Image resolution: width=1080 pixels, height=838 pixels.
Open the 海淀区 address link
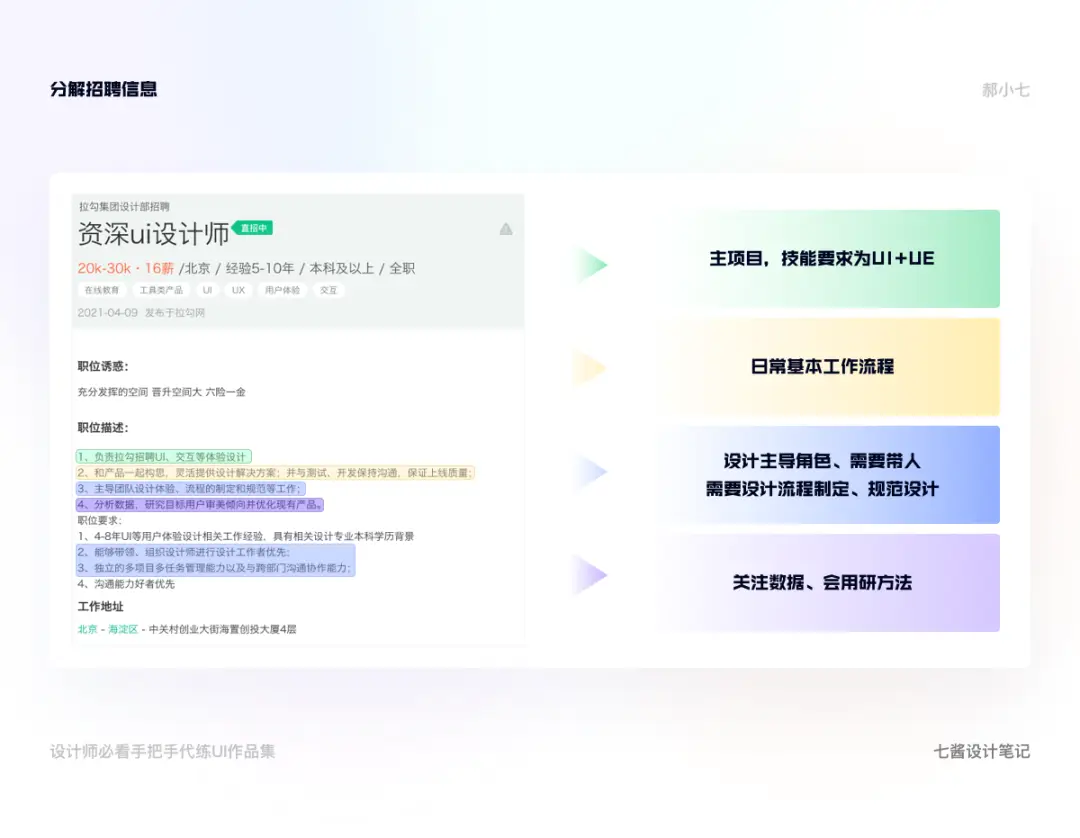pyautogui.click(x=123, y=629)
